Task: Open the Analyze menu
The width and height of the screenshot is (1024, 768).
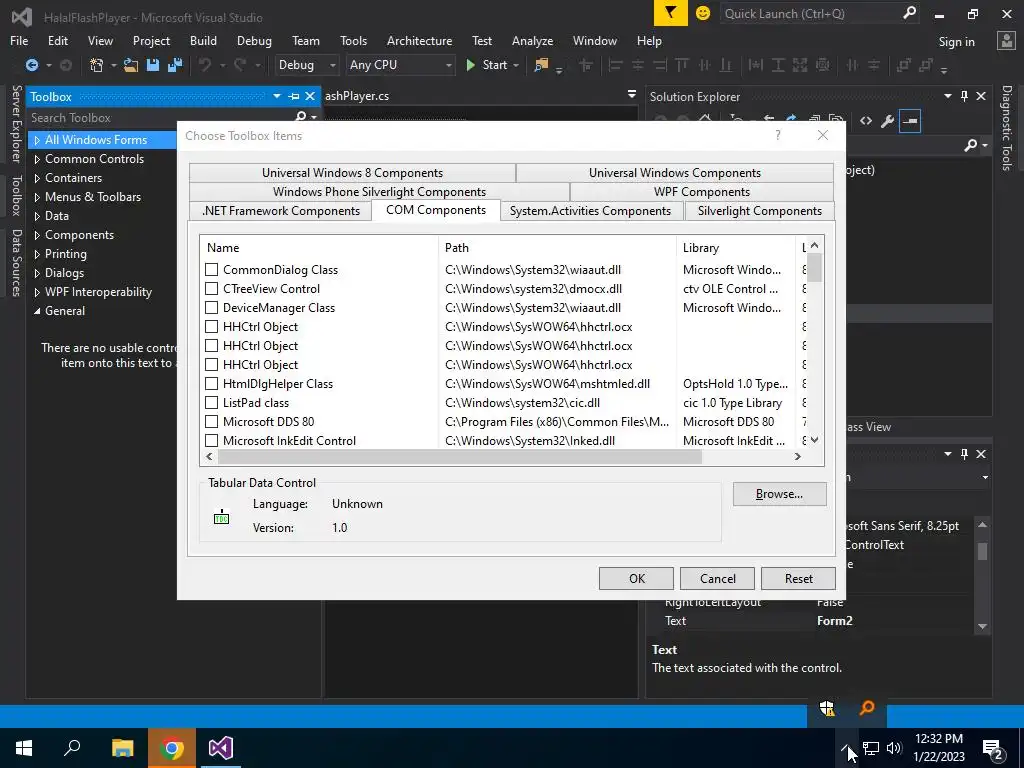Action: [x=532, y=40]
